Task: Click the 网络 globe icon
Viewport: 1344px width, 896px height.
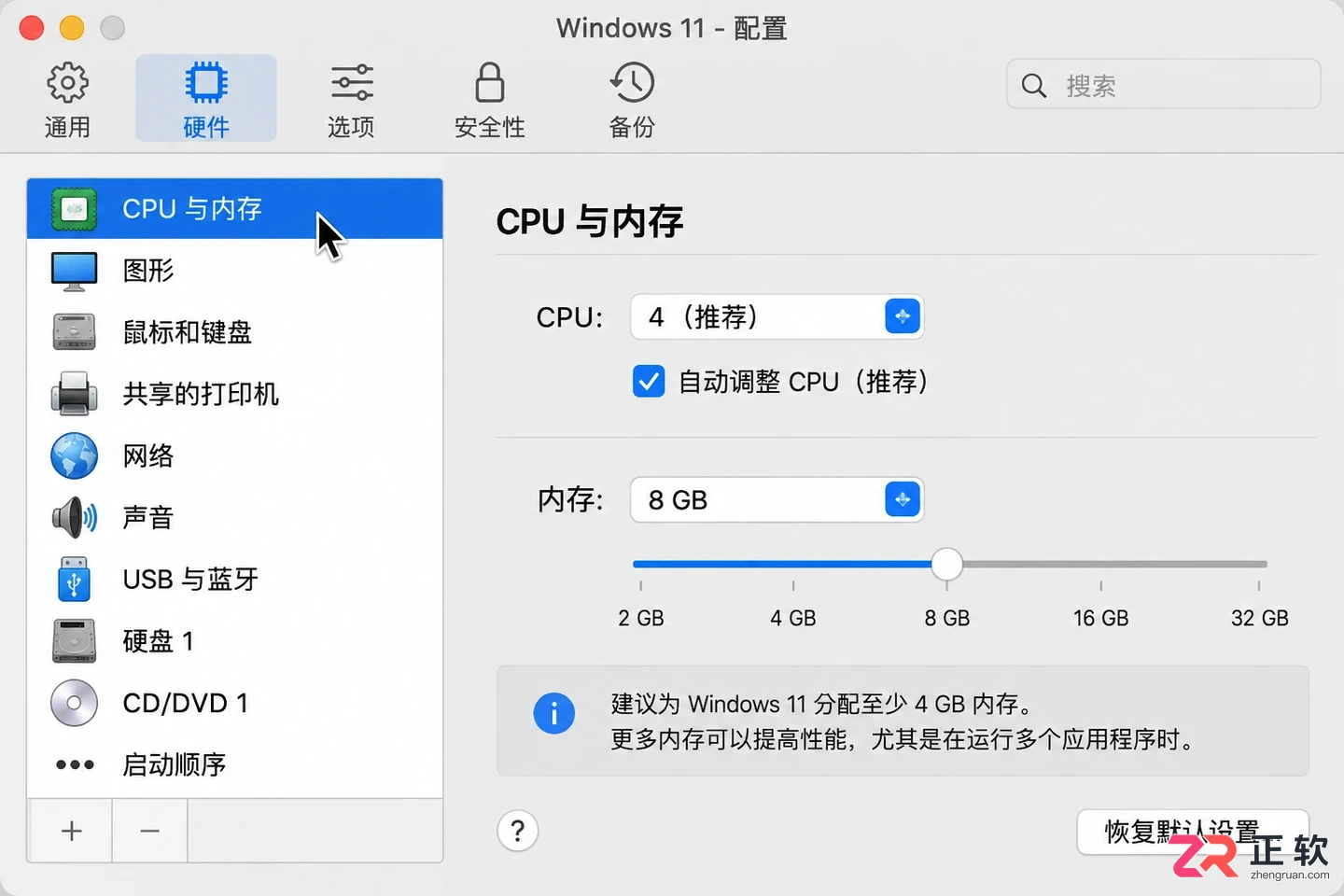Action: 74,455
